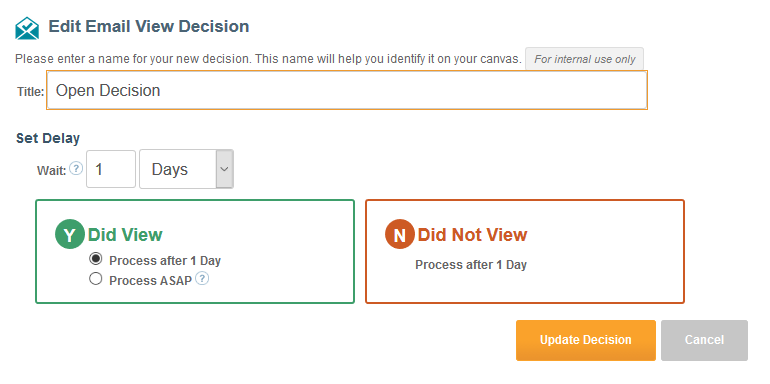Viewport: 770px width, 384px height.
Task: Click the Edit Email View Decision heading
Action: 149,26
